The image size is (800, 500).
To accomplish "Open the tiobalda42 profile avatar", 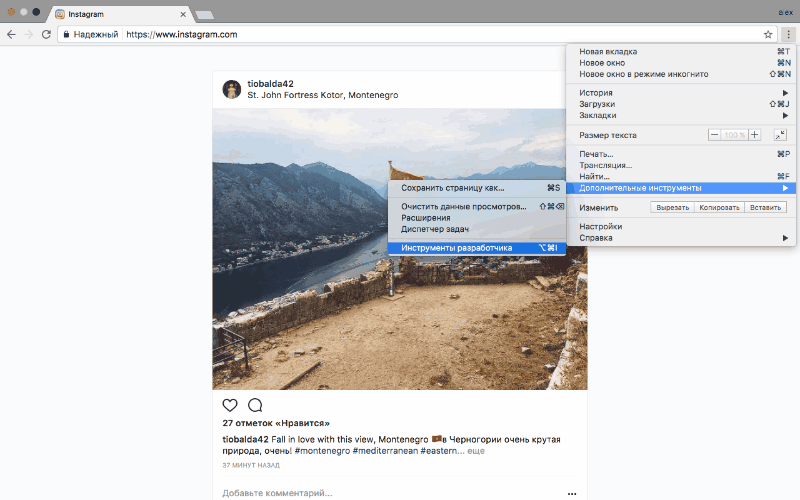I will coord(232,89).
